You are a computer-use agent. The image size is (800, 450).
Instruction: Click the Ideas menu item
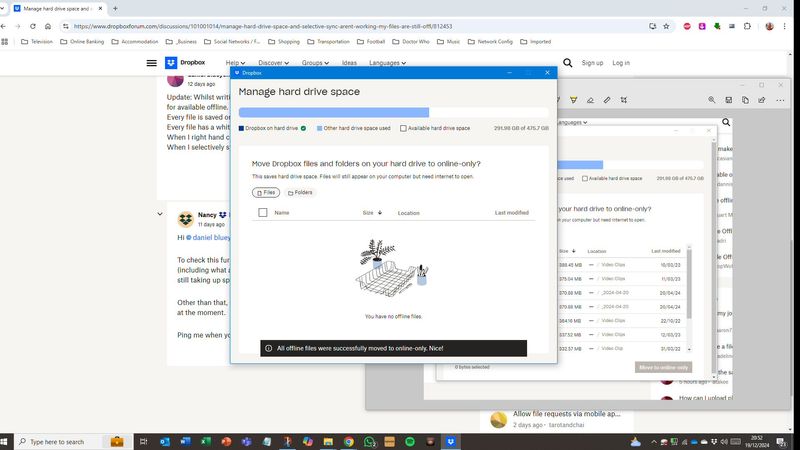click(x=349, y=63)
